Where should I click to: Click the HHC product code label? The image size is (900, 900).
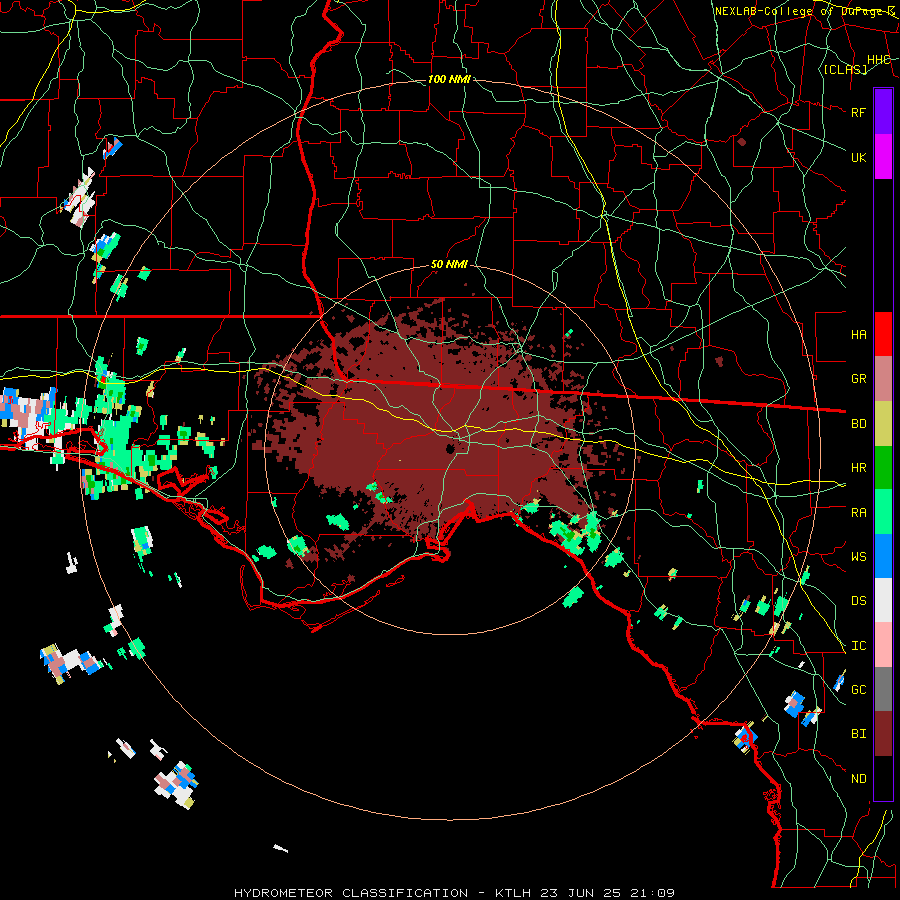tap(878, 60)
